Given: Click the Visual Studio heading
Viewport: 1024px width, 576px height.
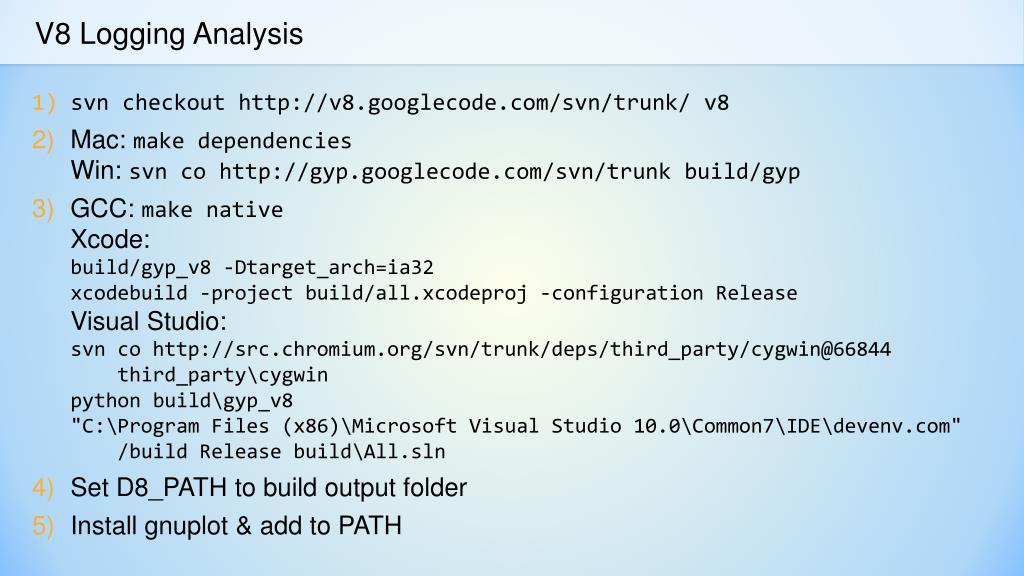Looking at the screenshot, I should point(149,321).
